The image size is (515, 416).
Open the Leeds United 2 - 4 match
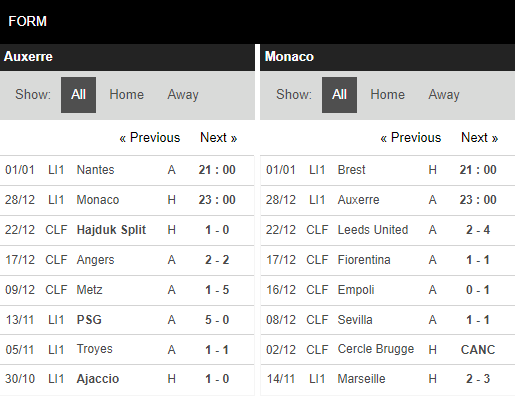click(x=388, y=230)
